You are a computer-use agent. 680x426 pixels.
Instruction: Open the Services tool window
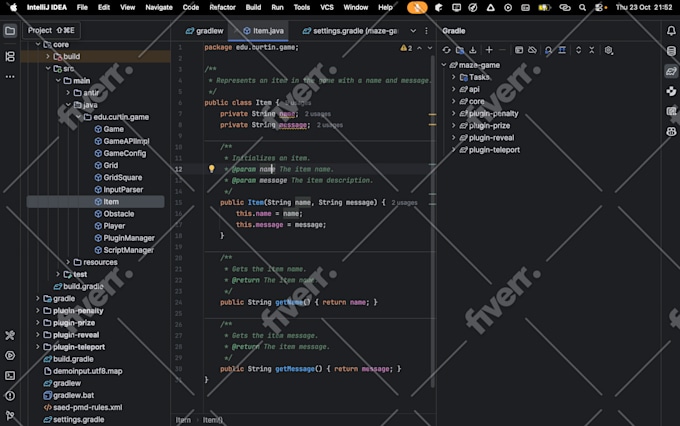[x=10, y=356]
